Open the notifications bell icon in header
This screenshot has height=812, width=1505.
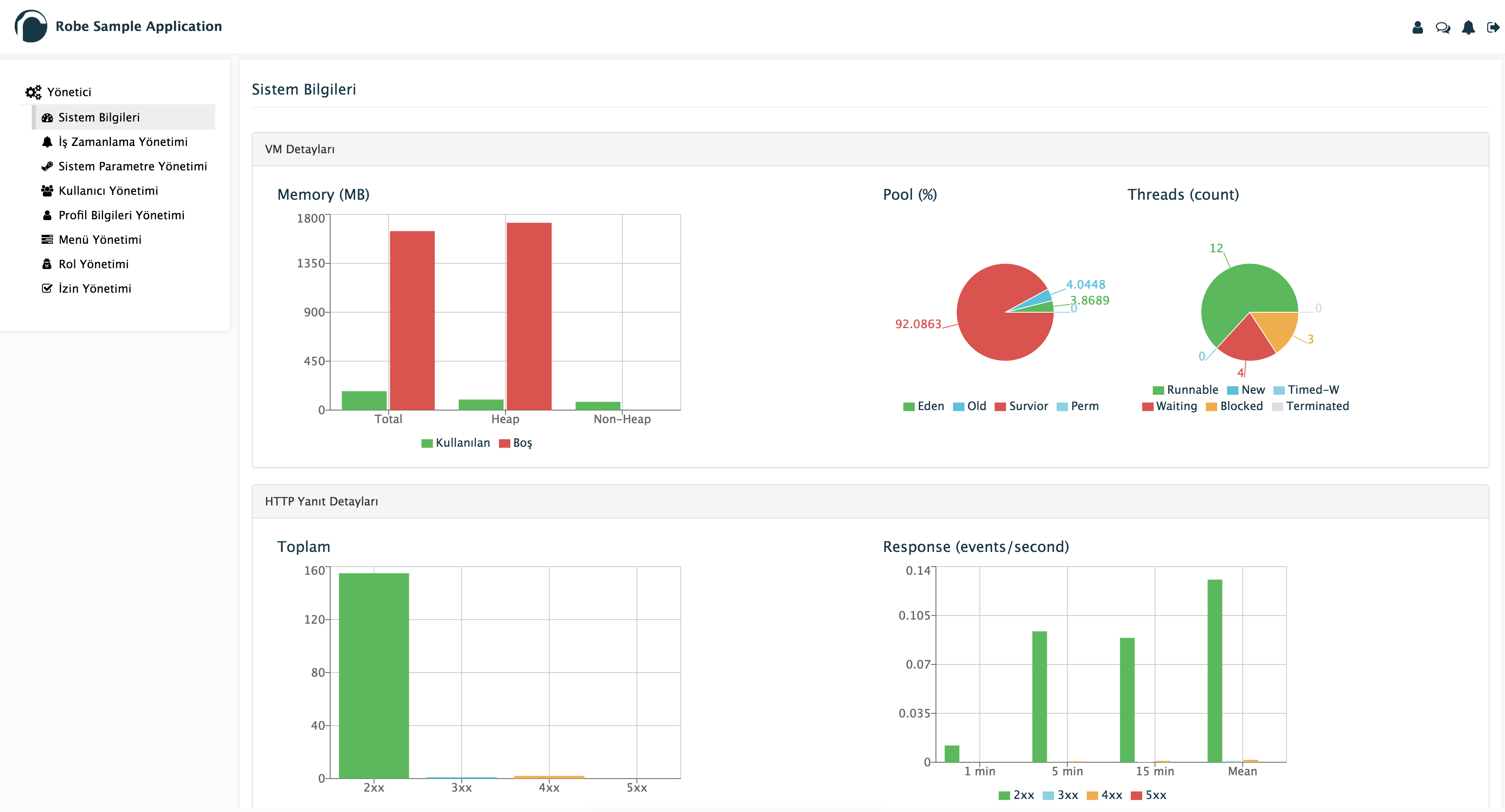(1468, 27)
